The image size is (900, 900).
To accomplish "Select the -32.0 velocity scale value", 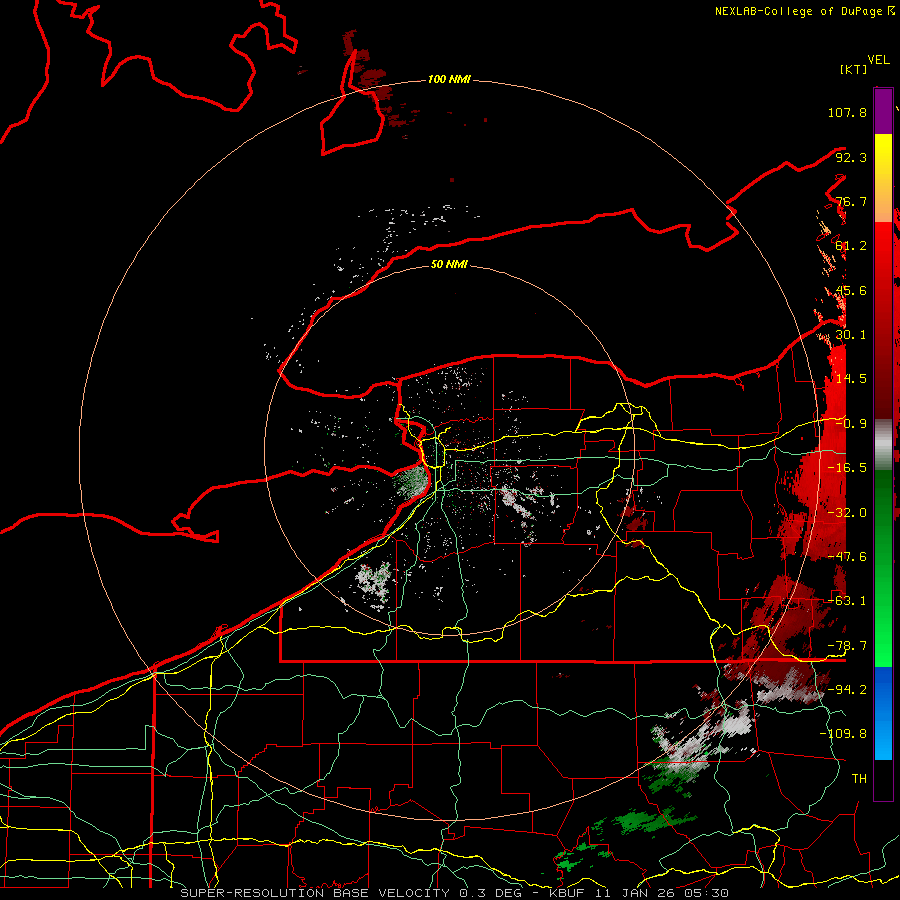I will pyautogui.click(x=847, y=513).
